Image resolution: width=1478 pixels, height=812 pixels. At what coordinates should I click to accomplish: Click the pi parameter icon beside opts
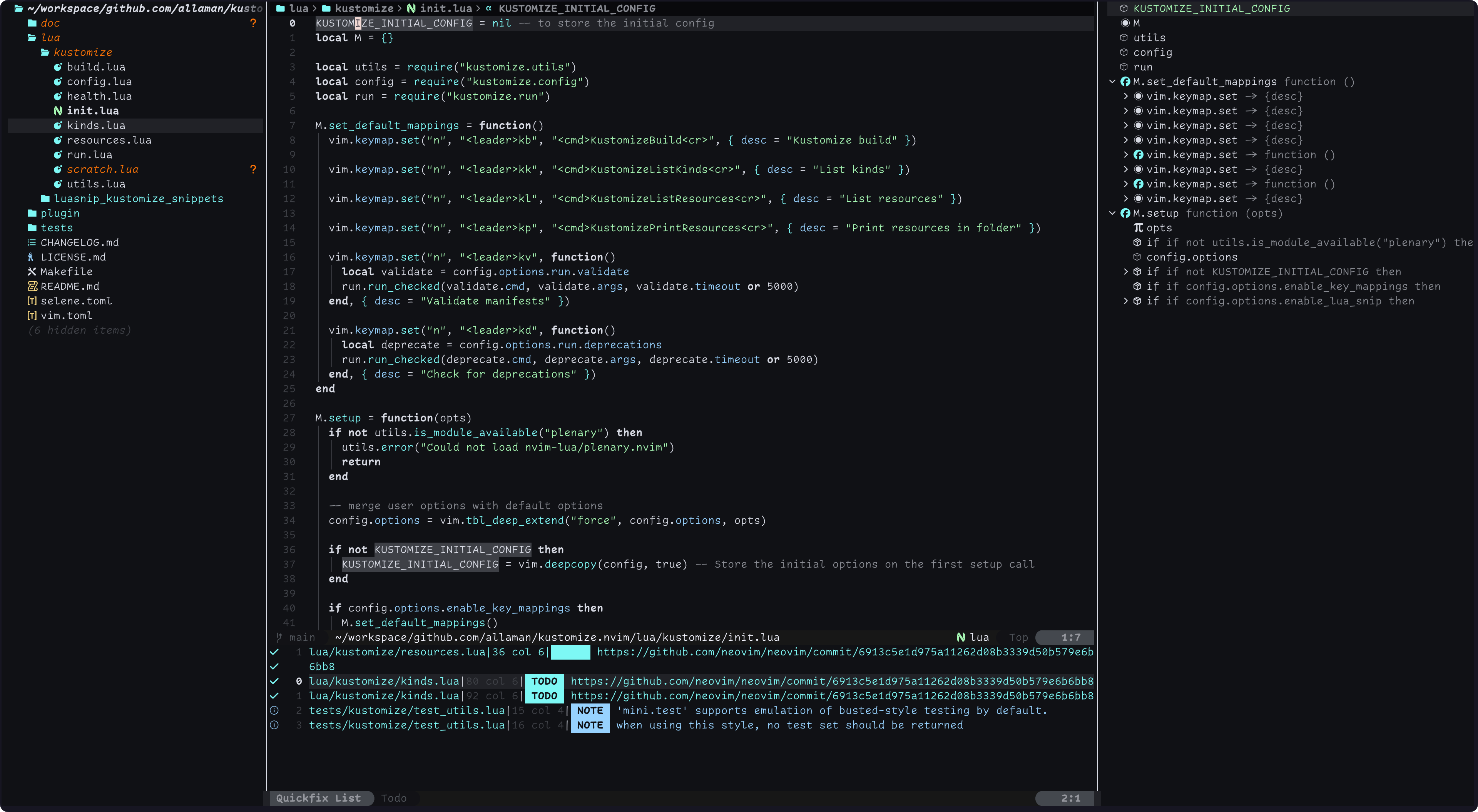point(1139,228)
